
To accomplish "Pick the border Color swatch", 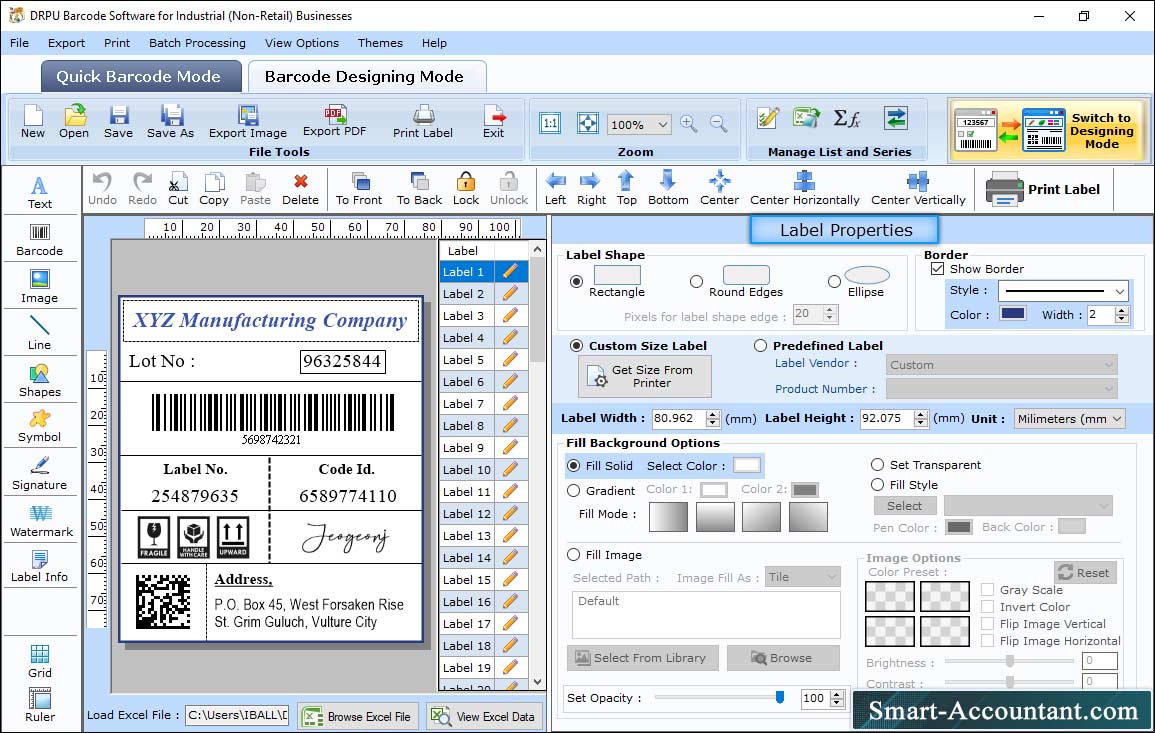I will [1012, 314].
